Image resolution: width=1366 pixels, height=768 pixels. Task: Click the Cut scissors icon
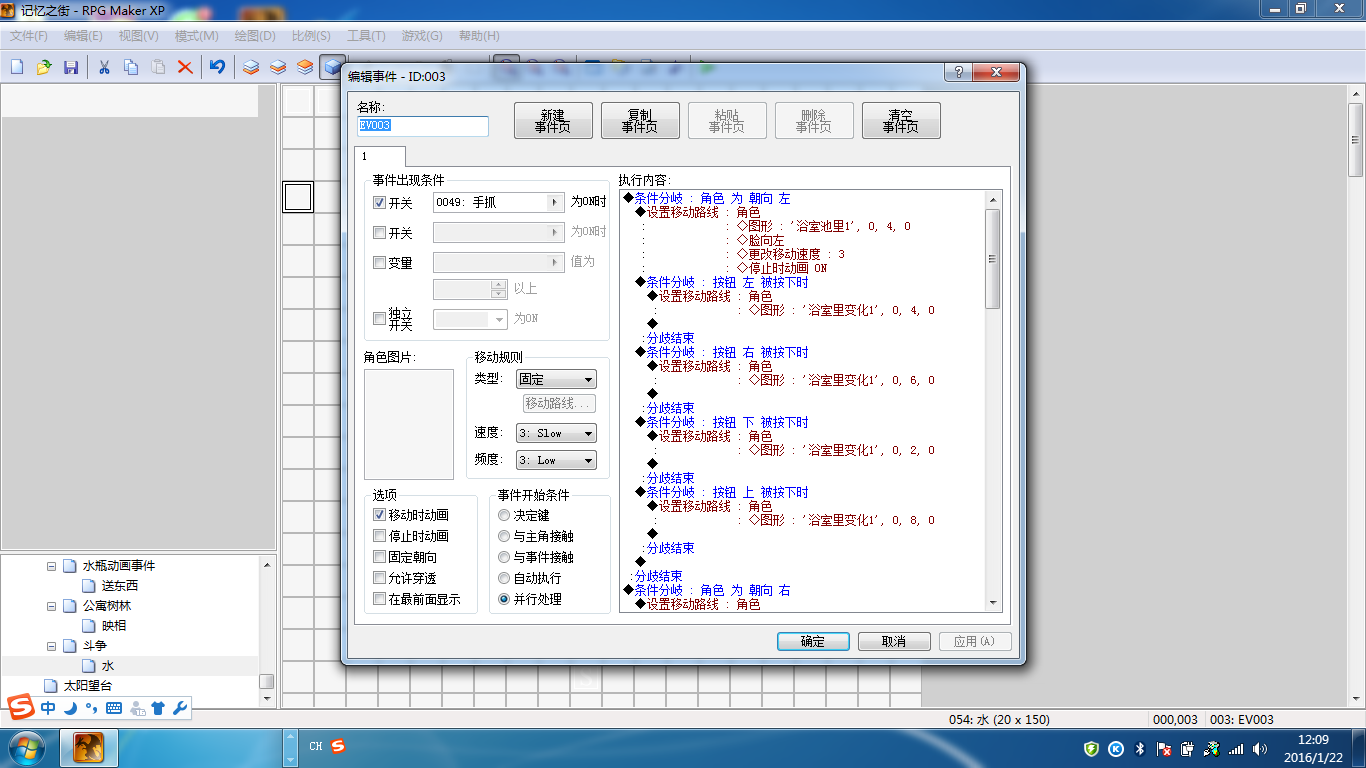[103, 67]
